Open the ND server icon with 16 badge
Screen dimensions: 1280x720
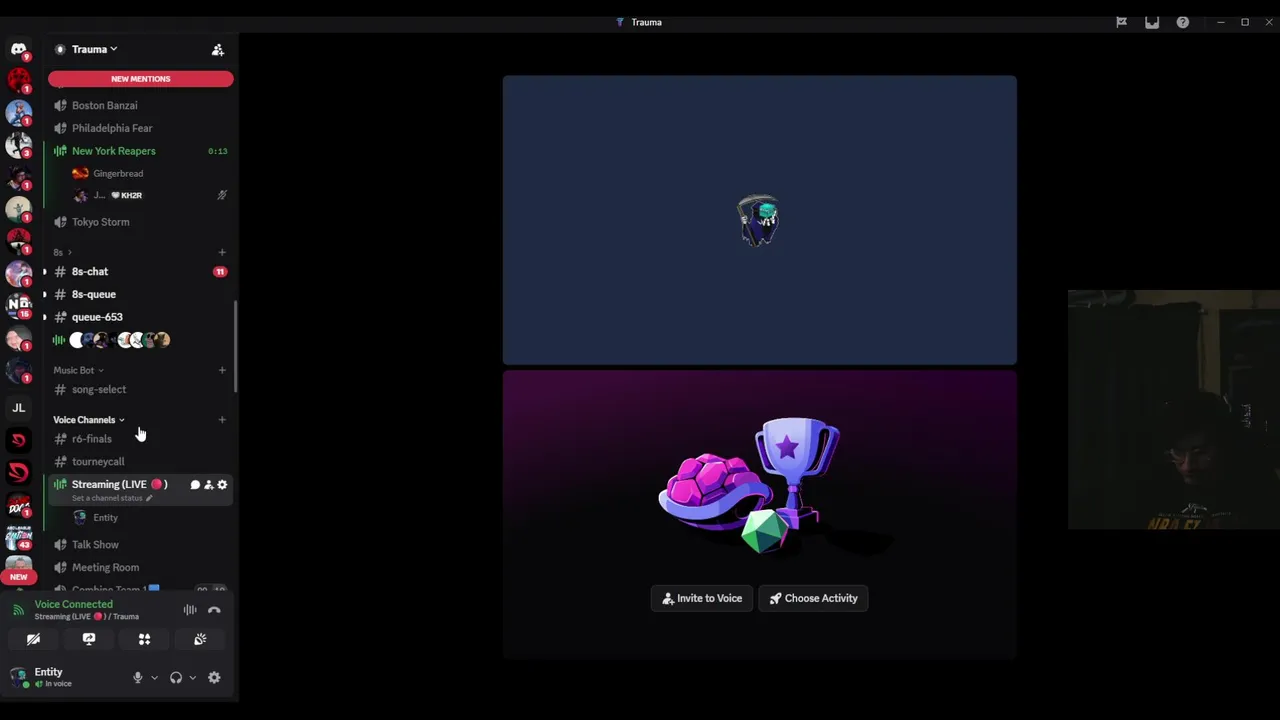[x=18, y=305]
